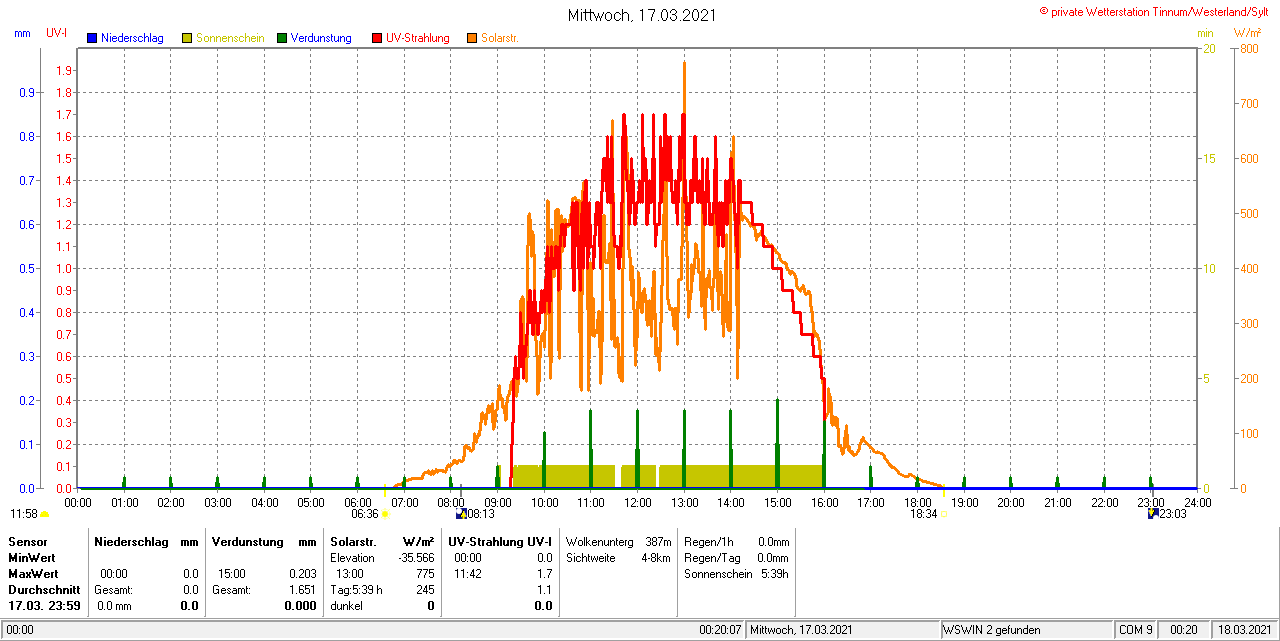This screenshot has height=641, width=1280.
Task: Click the 800 value on the solar axis
Action: (1249, 48)
